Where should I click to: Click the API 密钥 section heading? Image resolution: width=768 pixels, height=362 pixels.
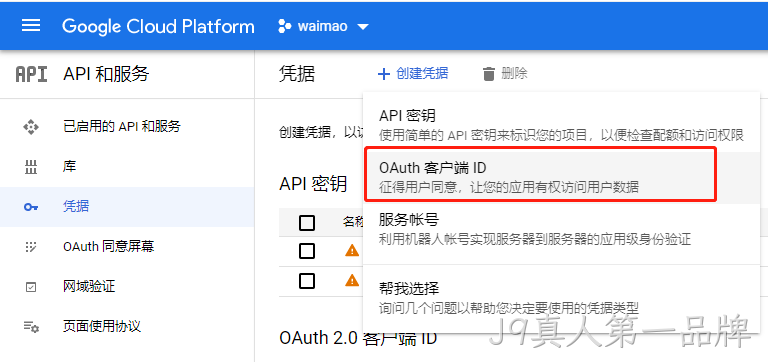click(x=313, y=184)
